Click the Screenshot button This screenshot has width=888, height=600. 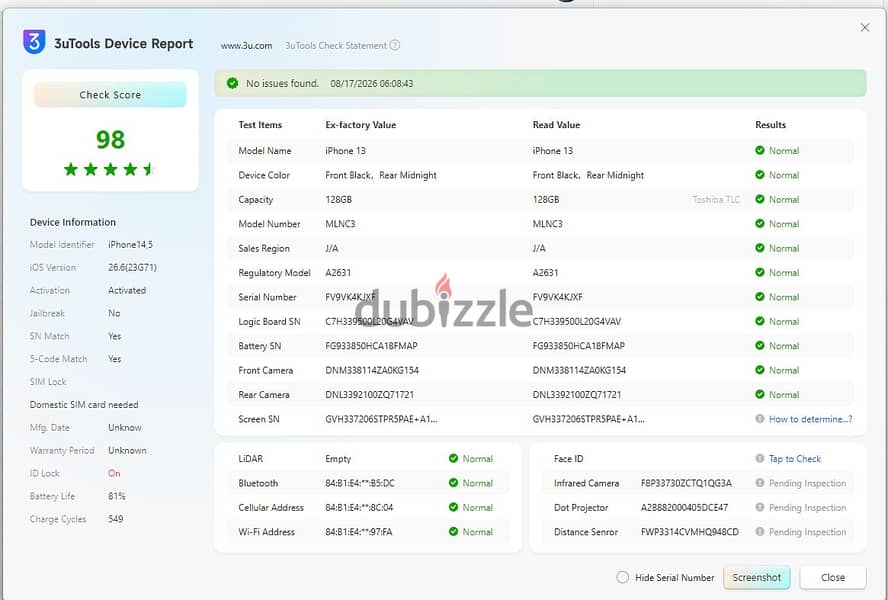(757, 577)
